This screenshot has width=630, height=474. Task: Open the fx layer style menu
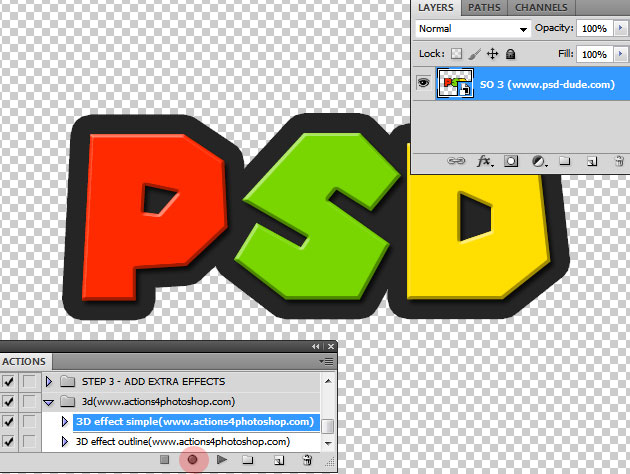484,161
